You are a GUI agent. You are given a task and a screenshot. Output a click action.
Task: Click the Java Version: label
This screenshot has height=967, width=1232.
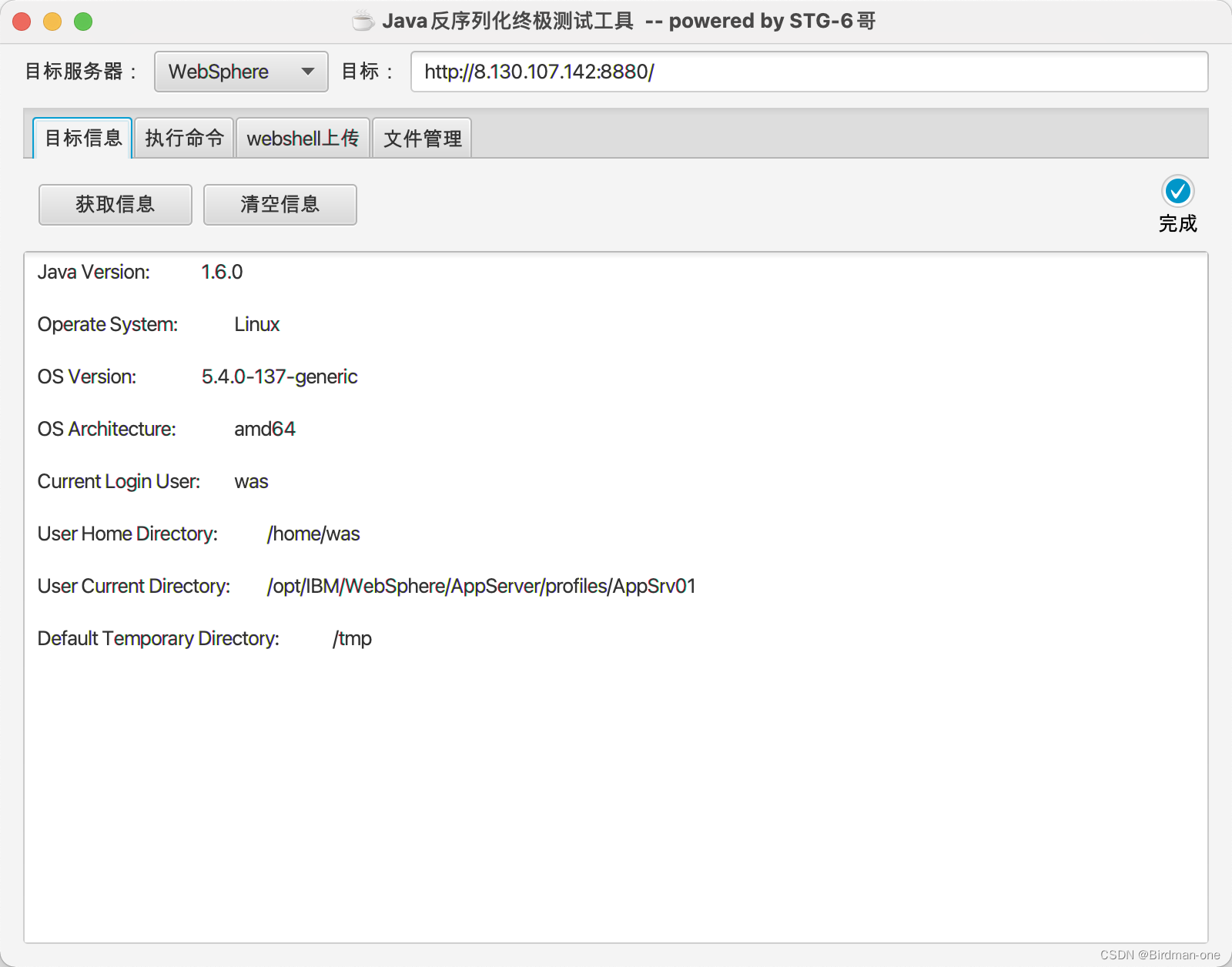click(94, 272)
